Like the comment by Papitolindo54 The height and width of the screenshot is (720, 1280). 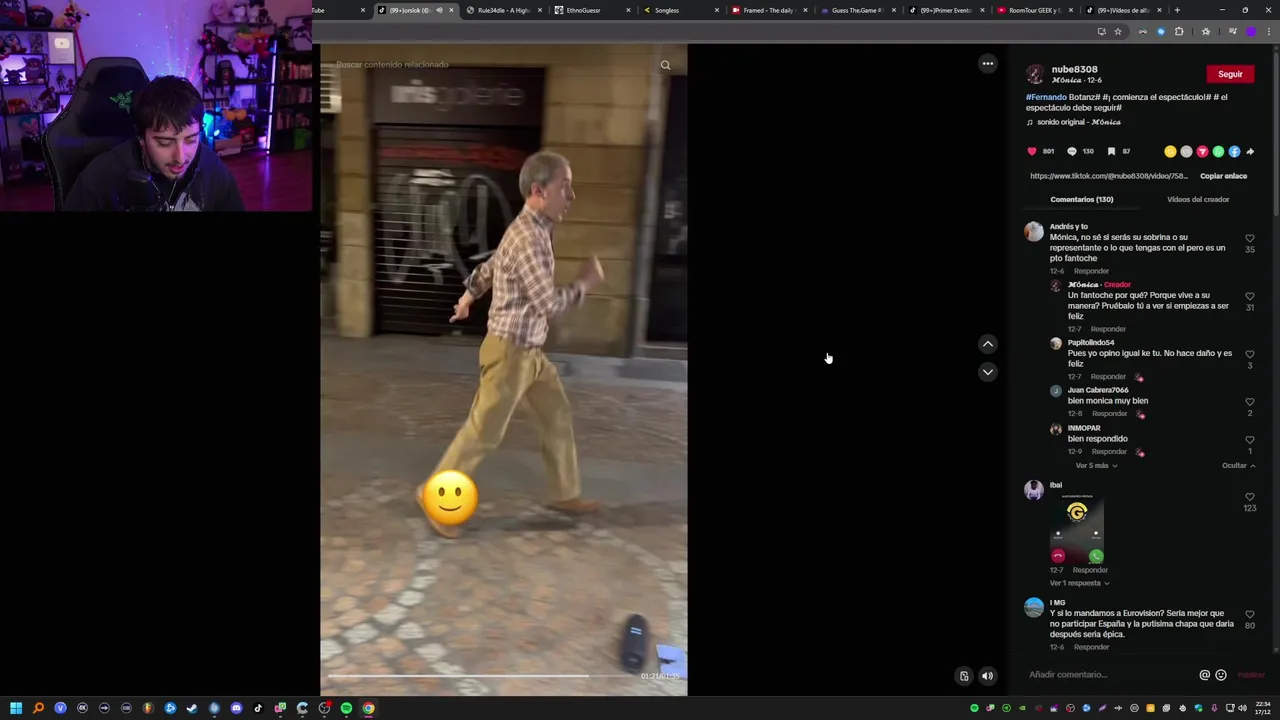tap(1250, 355)
